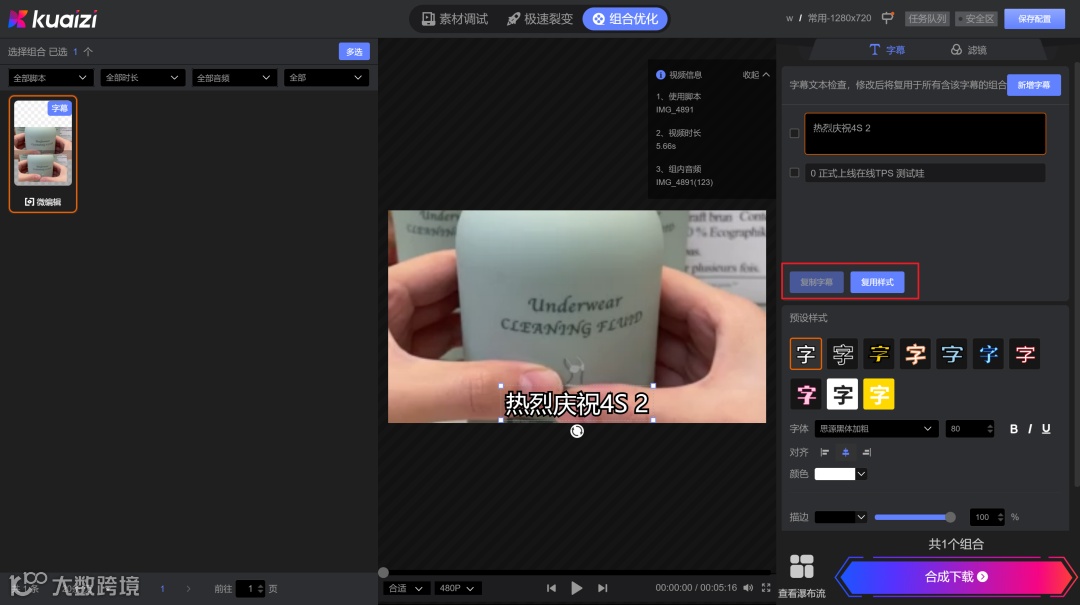Align subtitle text center

(846, 452)
